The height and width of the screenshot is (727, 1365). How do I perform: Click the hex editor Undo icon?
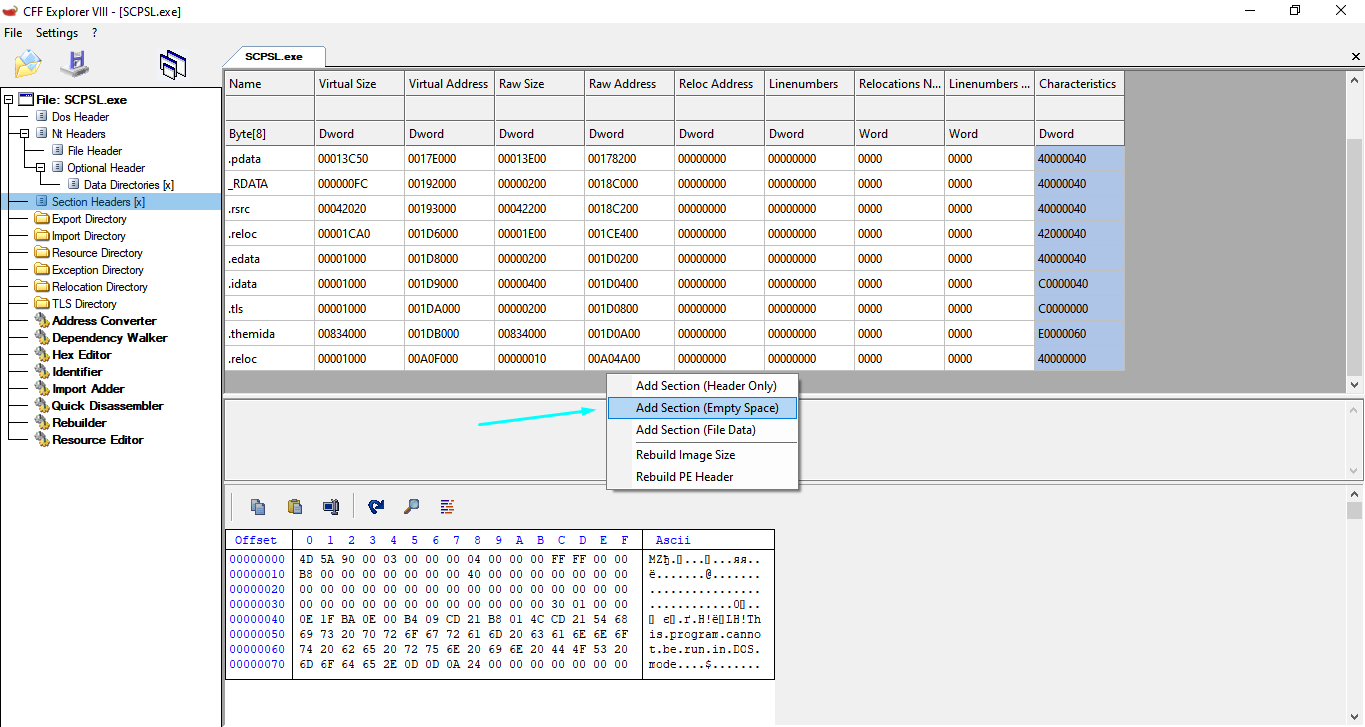376,506
